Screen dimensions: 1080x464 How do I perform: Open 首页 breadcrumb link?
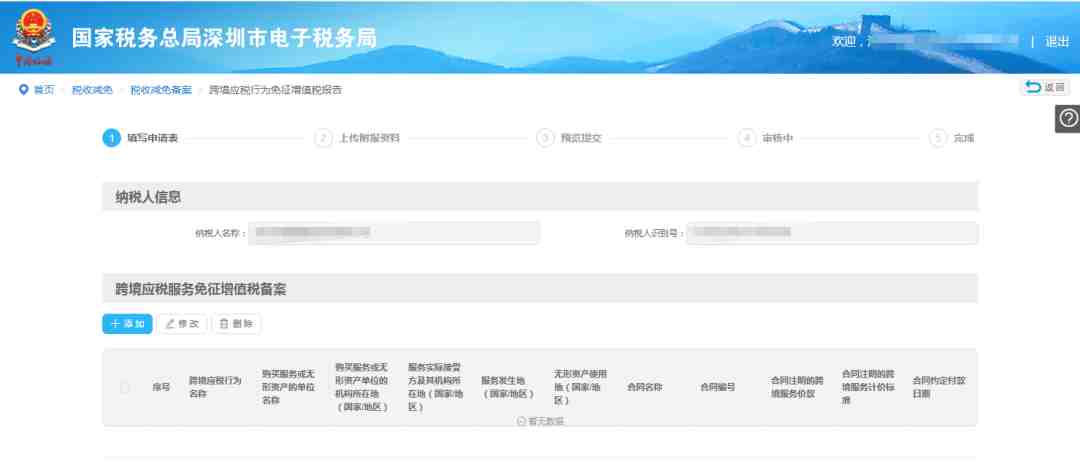44,90
